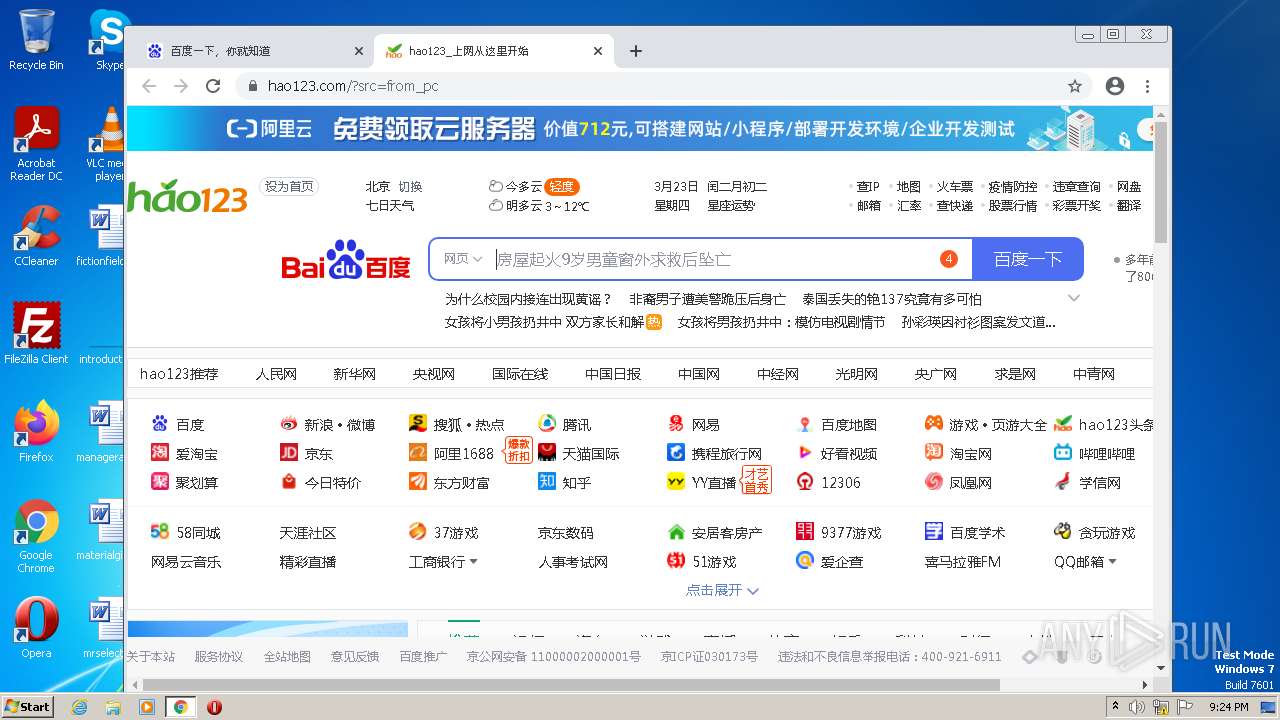Open 星座运势 link
The width and height of the screenshot is (1280, 720).
[x=731, y=205]
